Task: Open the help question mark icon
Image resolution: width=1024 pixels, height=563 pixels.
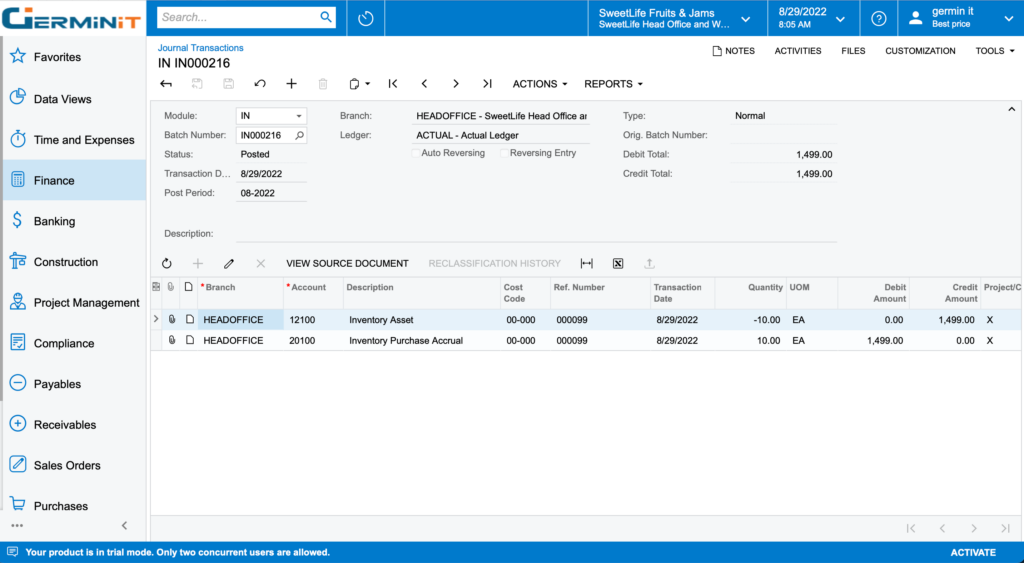Action: pyautogui.click(x=878, y=18)
